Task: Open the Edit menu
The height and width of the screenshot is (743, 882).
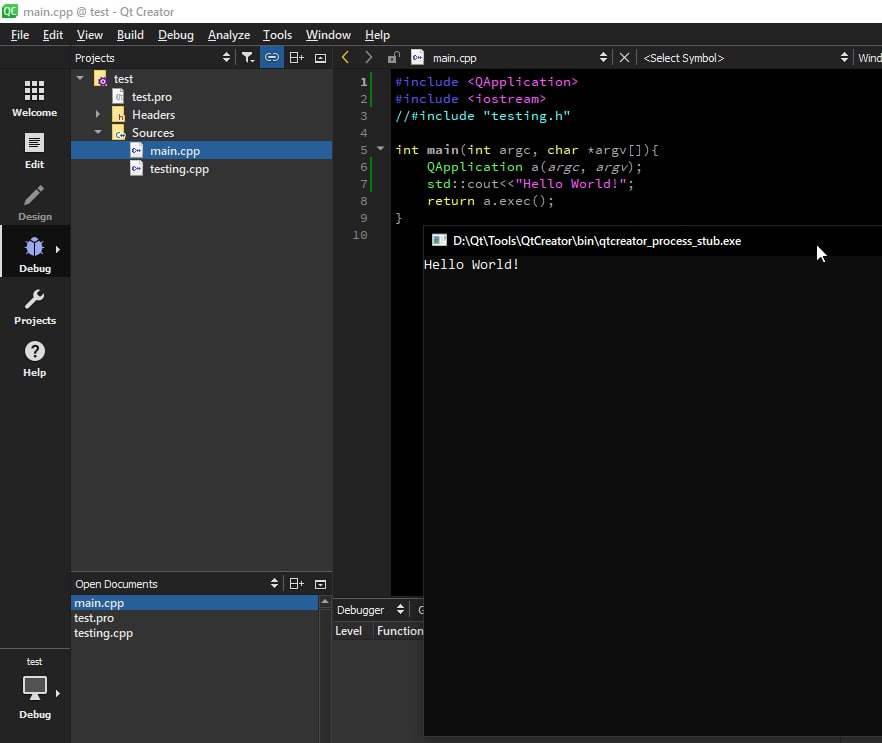Action: click(x=53, y=35)
